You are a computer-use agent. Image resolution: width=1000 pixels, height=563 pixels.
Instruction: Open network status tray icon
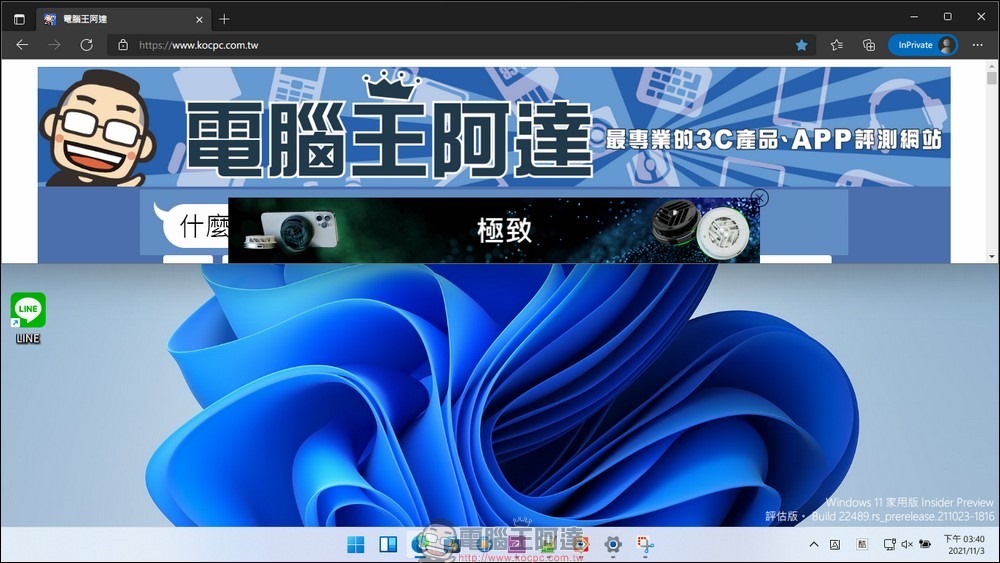[889, 545]
